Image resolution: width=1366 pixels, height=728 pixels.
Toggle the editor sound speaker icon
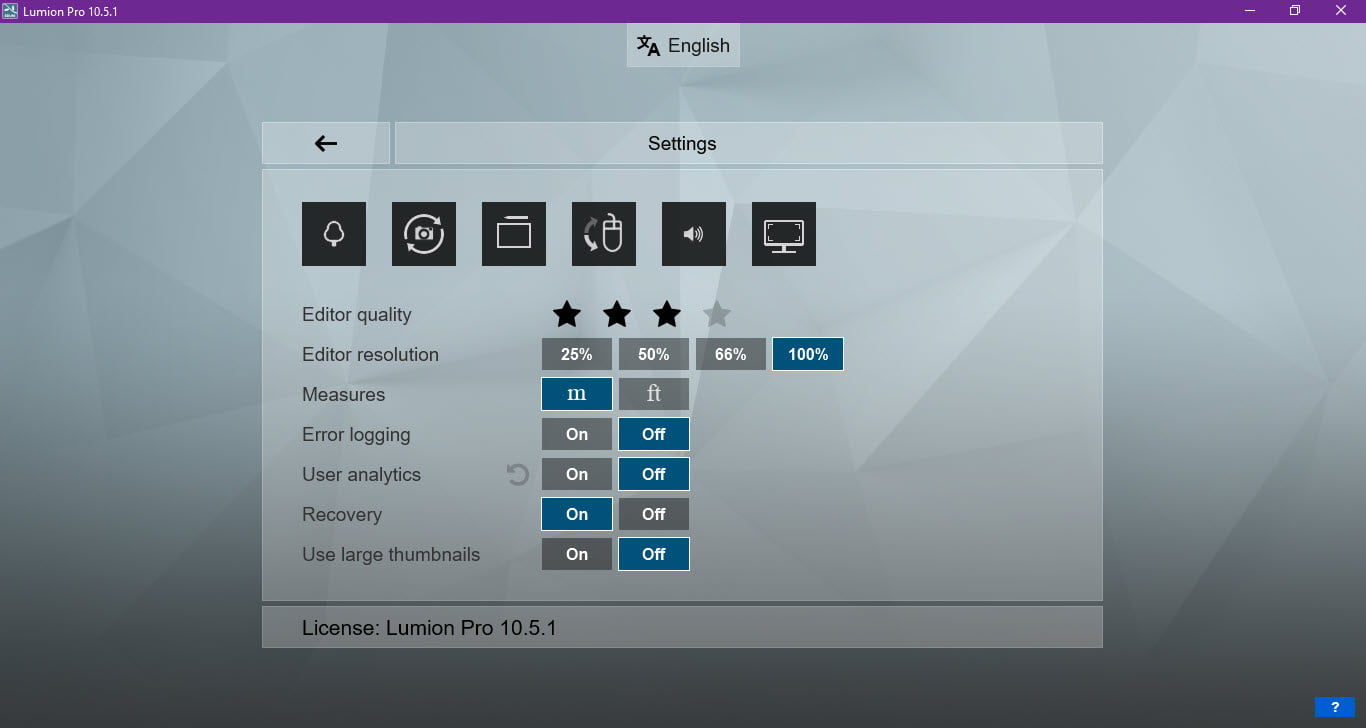click(x=694, y=234)
